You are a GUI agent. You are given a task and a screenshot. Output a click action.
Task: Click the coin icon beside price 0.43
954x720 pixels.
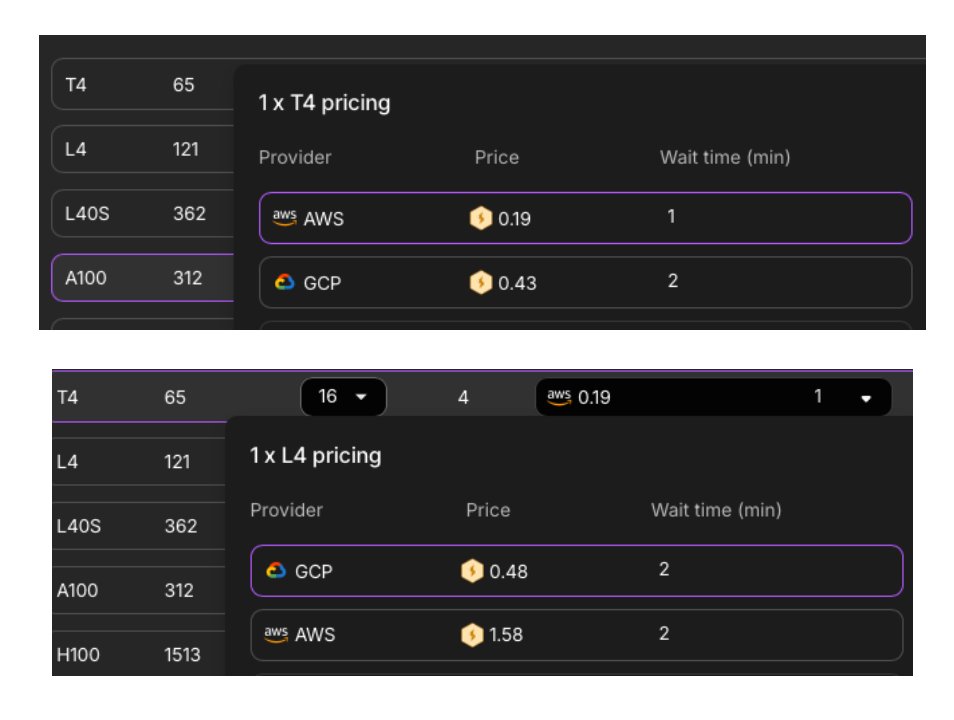point(481,283)
